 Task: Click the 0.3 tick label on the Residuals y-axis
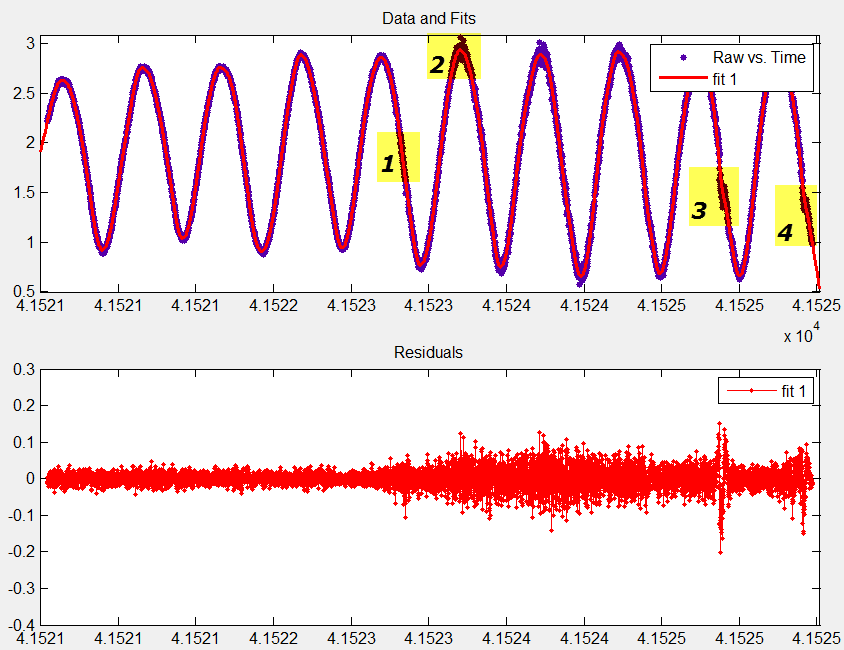click(x=23, y=370)
